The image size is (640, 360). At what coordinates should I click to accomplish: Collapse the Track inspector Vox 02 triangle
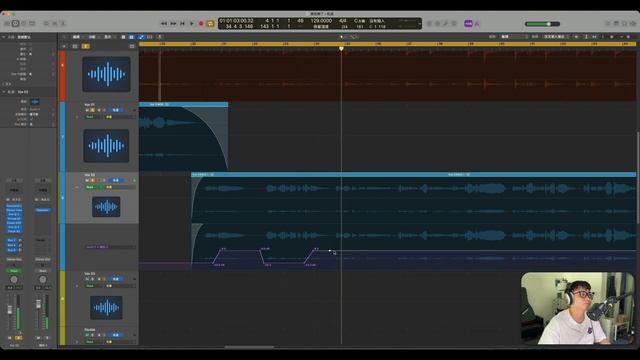[x=4, y=92]
